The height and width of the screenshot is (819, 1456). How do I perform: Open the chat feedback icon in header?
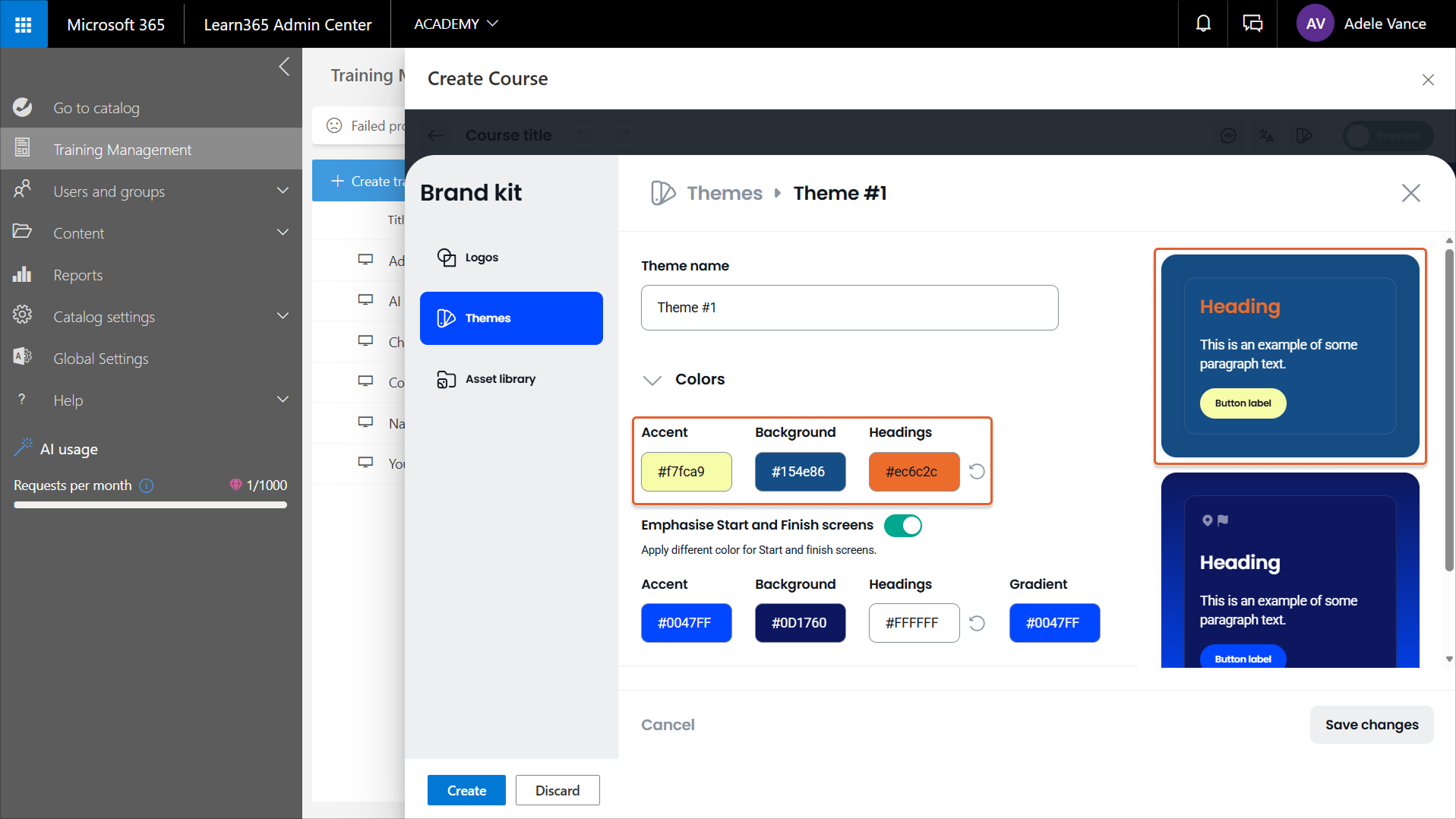[1252, 24]
